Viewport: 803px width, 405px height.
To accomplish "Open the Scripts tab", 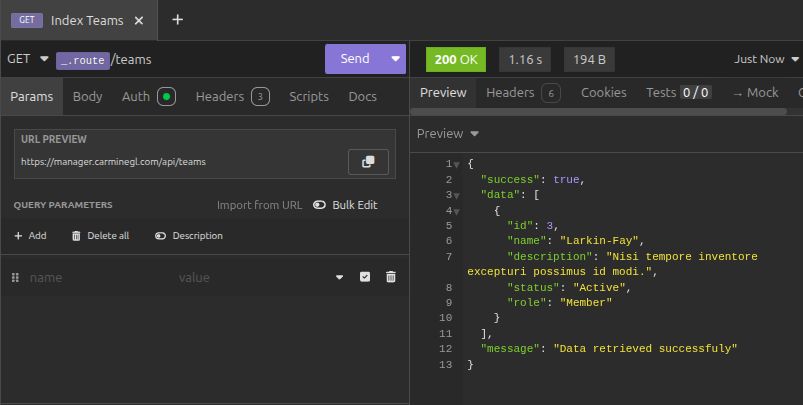I will click(308, 97).
